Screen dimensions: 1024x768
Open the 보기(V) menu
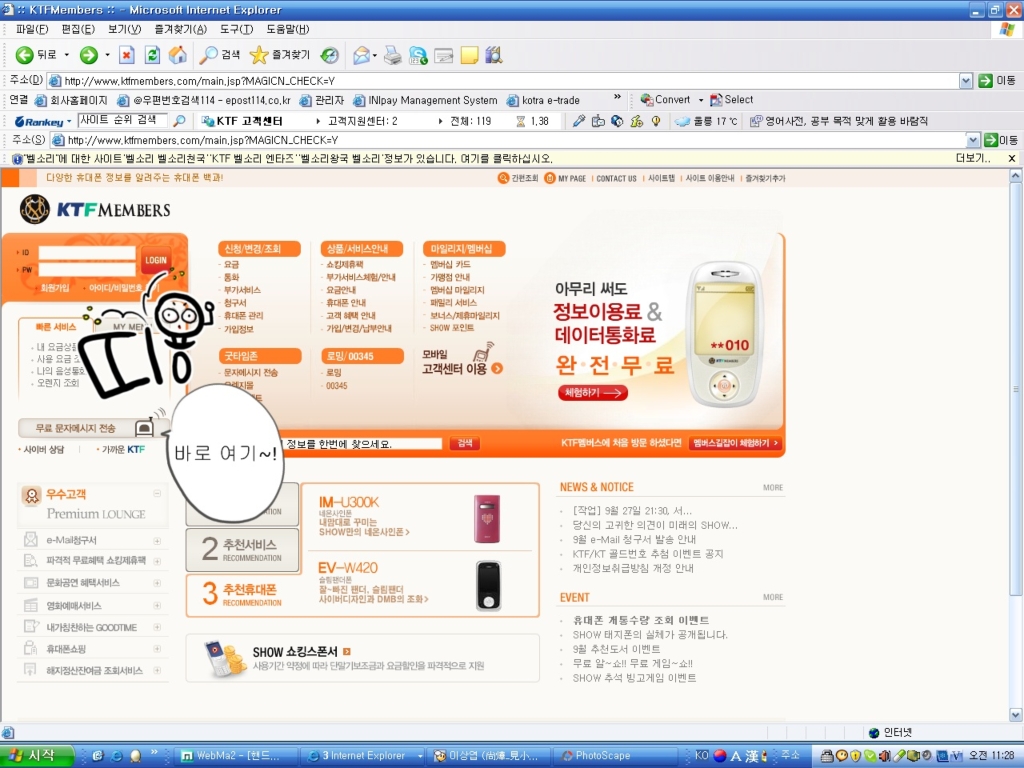pyautogui.click(x=124, y=29)
